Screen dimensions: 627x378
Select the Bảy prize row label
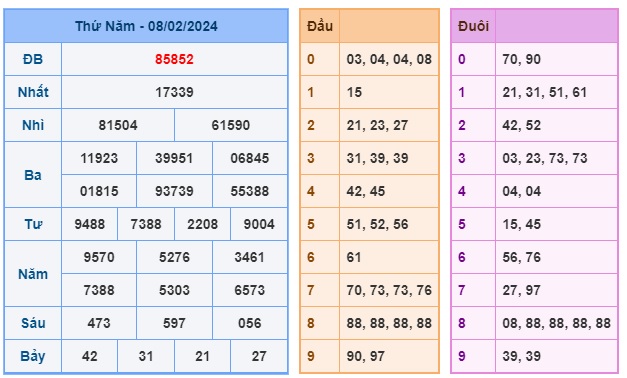[x=33, y=356]
